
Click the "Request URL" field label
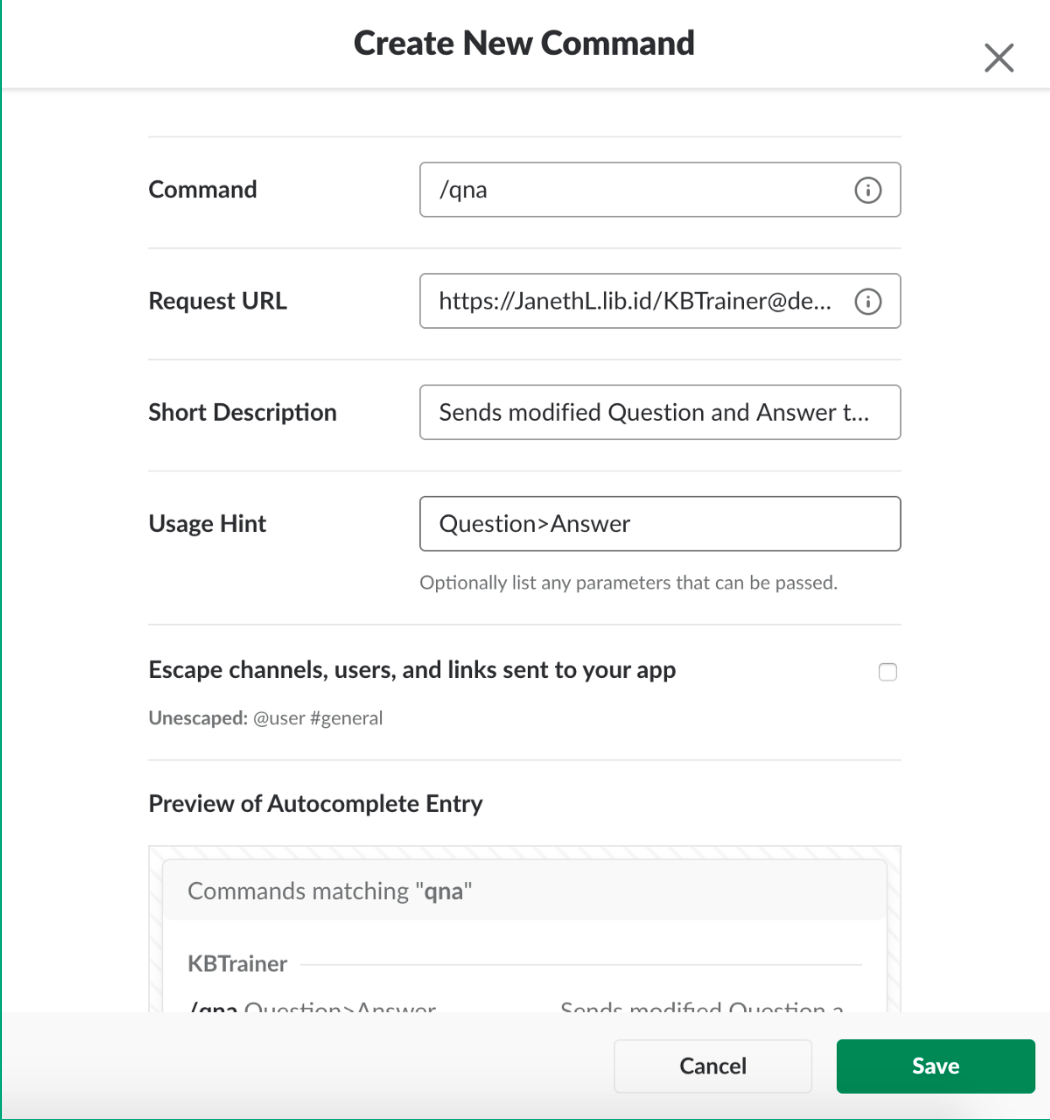(217, 301)
